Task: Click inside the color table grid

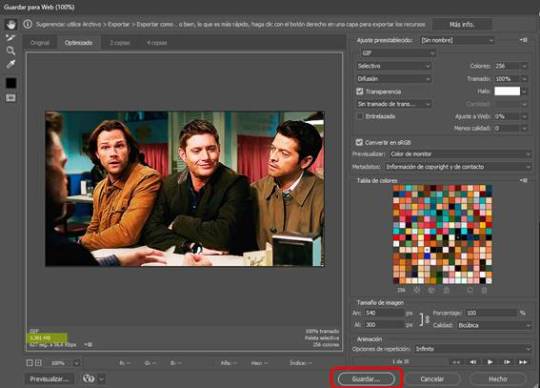Action: click(442, 234)
